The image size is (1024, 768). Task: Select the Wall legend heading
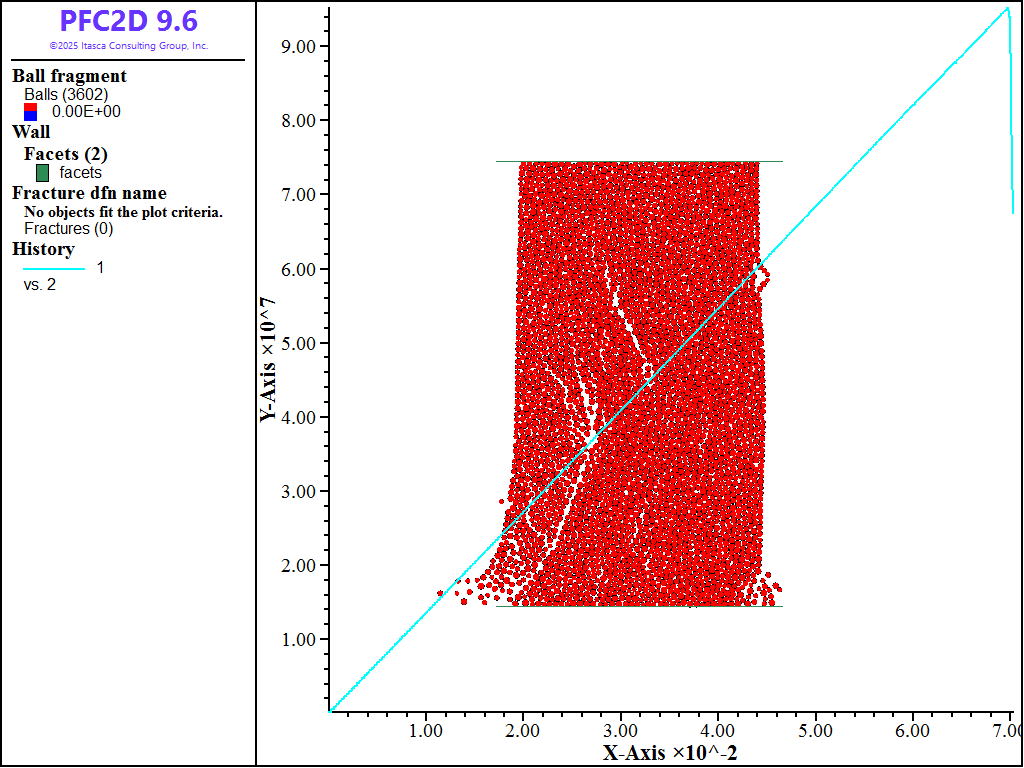[x=31, y=132]
